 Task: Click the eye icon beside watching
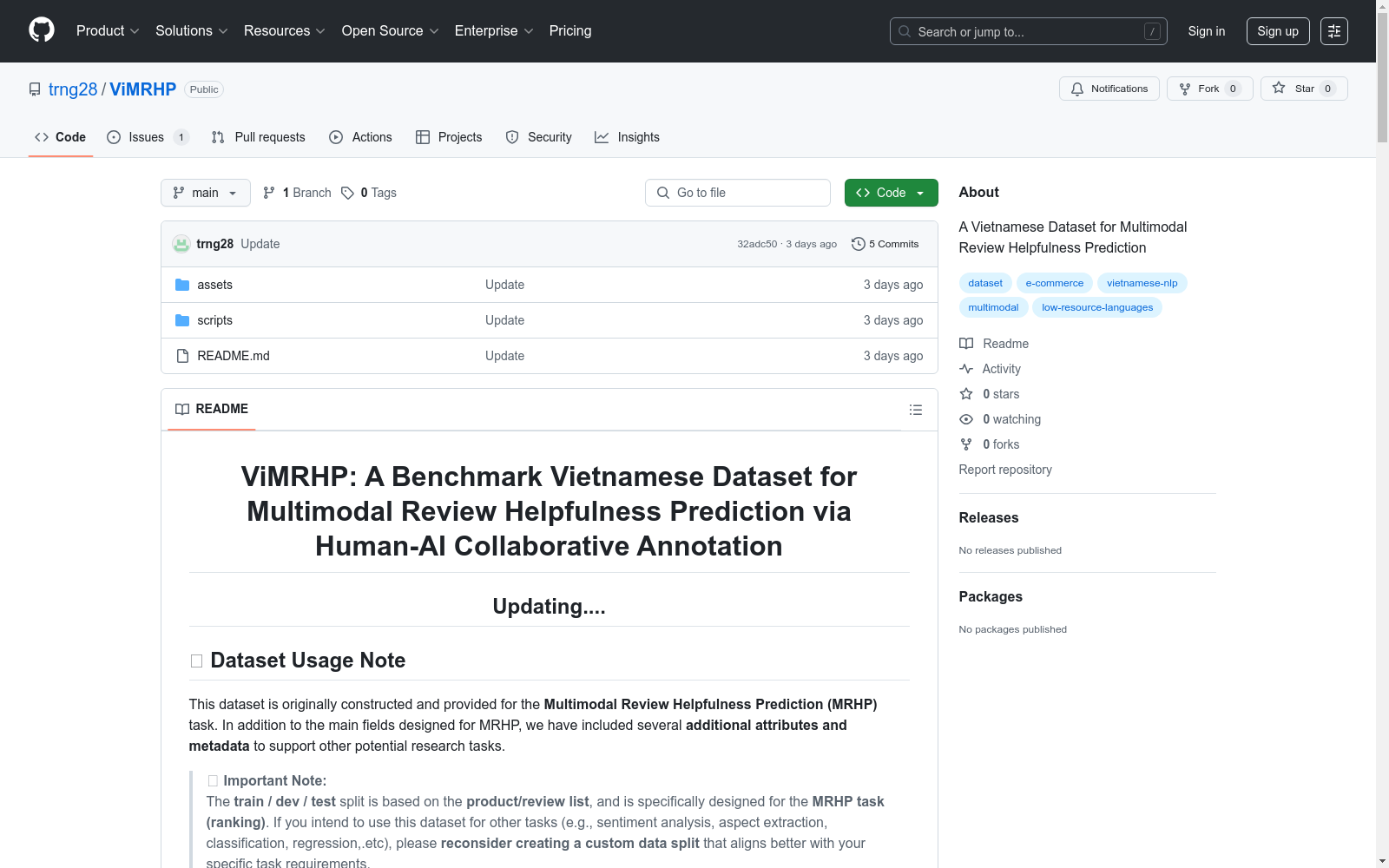click(966, 419)
